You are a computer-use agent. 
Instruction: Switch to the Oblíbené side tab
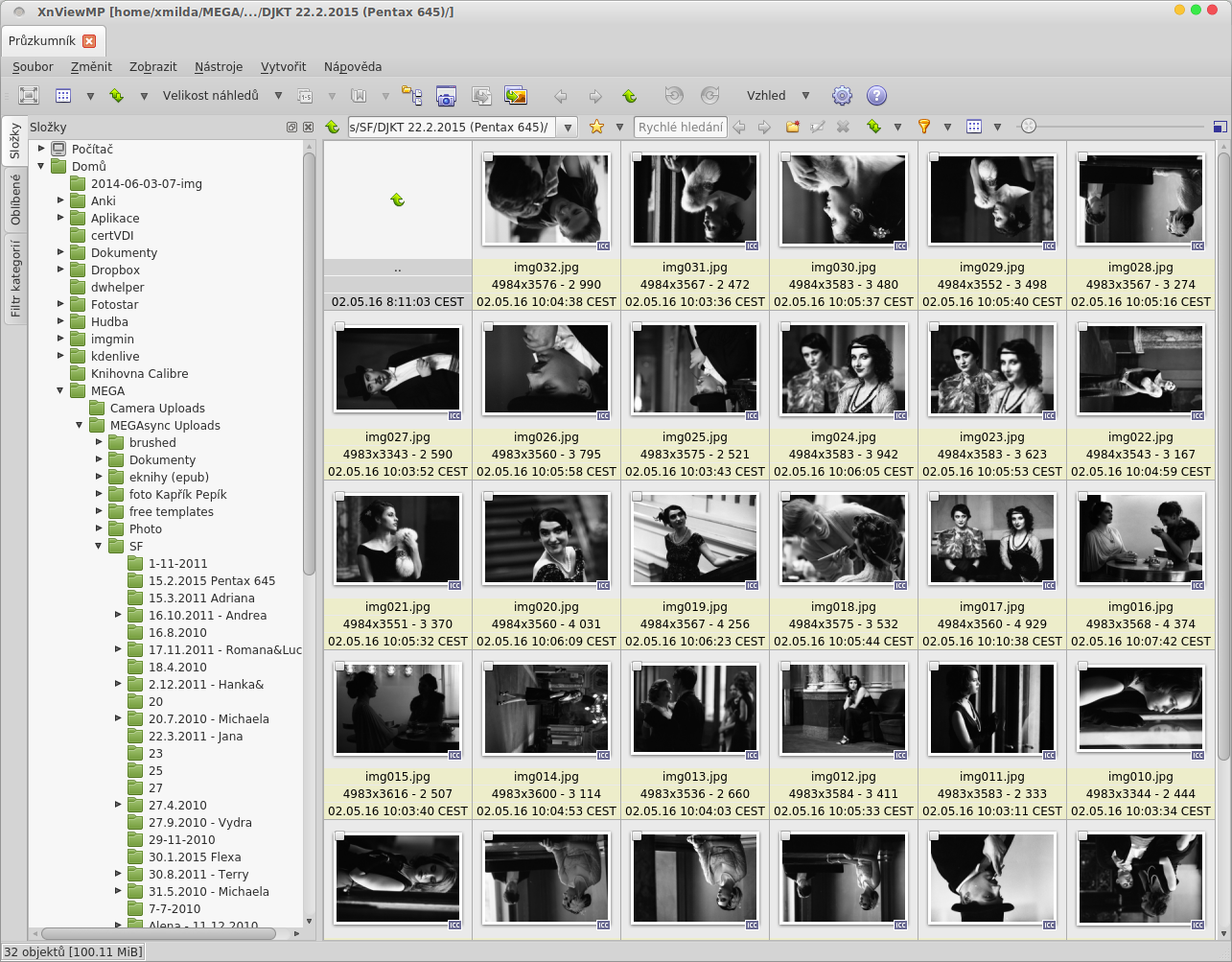pos(14,199)
